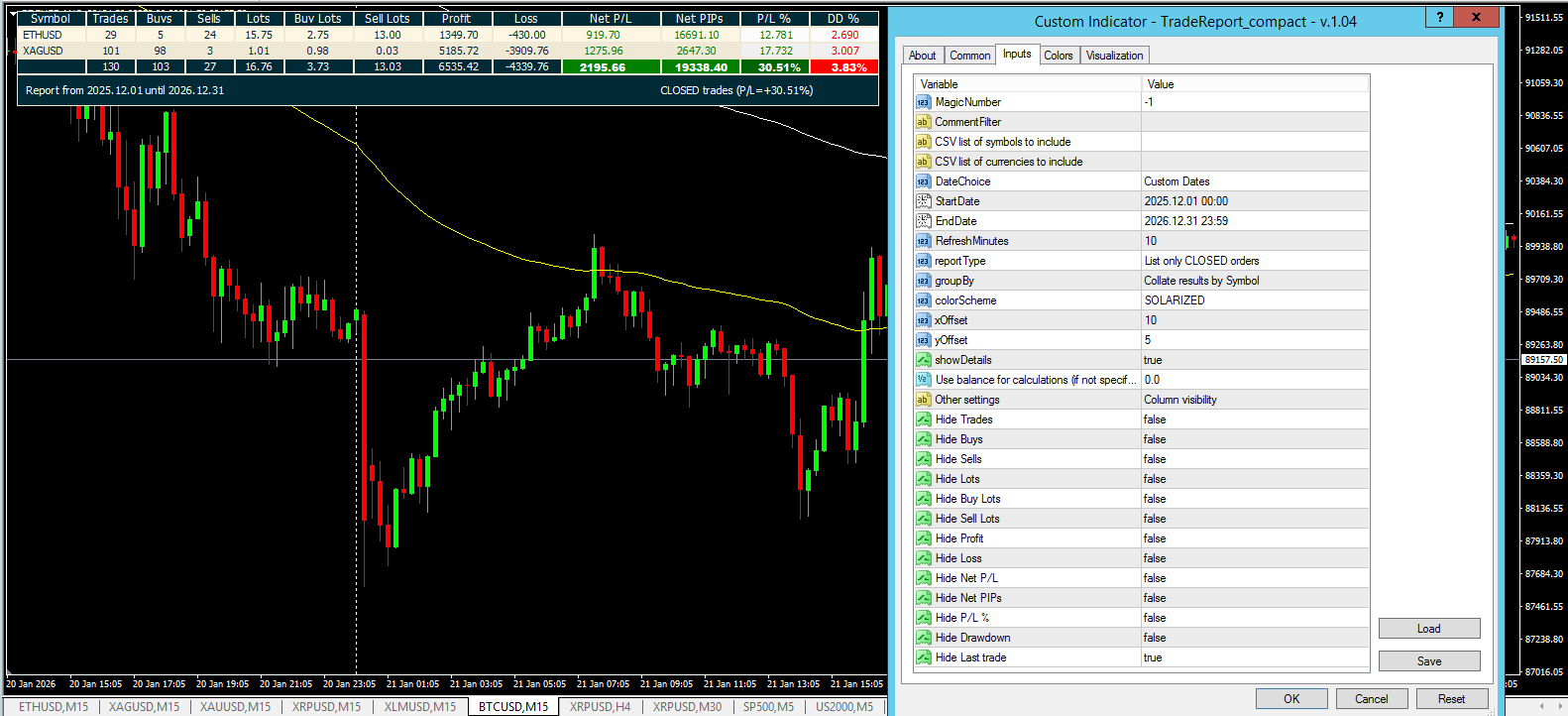Viewport: 1568px width, 716px height.
Task: Open the XAUUSD,M15 chart tab
Action: (235, 707)
